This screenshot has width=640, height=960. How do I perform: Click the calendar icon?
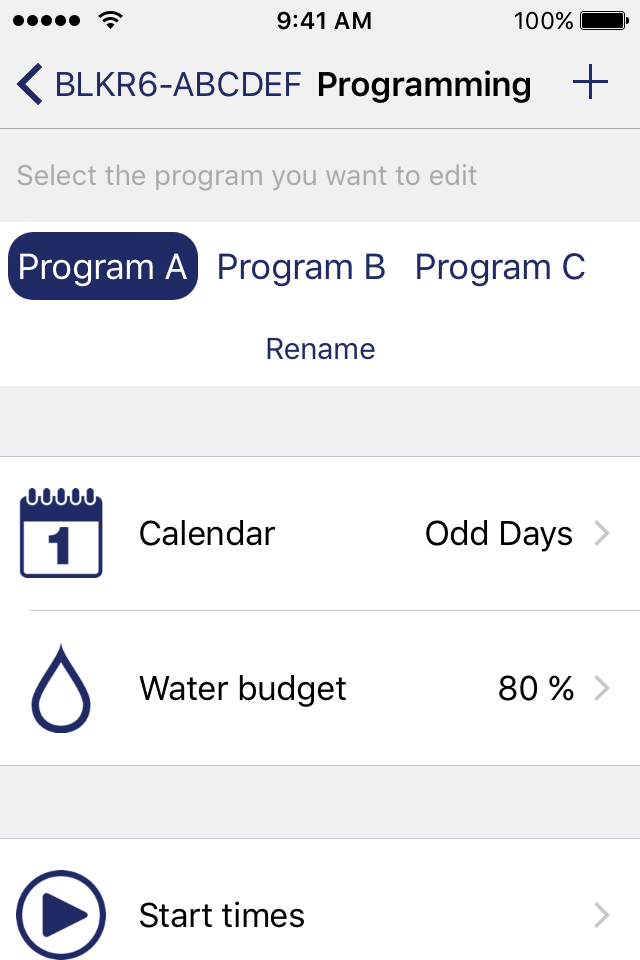(61, 533)
